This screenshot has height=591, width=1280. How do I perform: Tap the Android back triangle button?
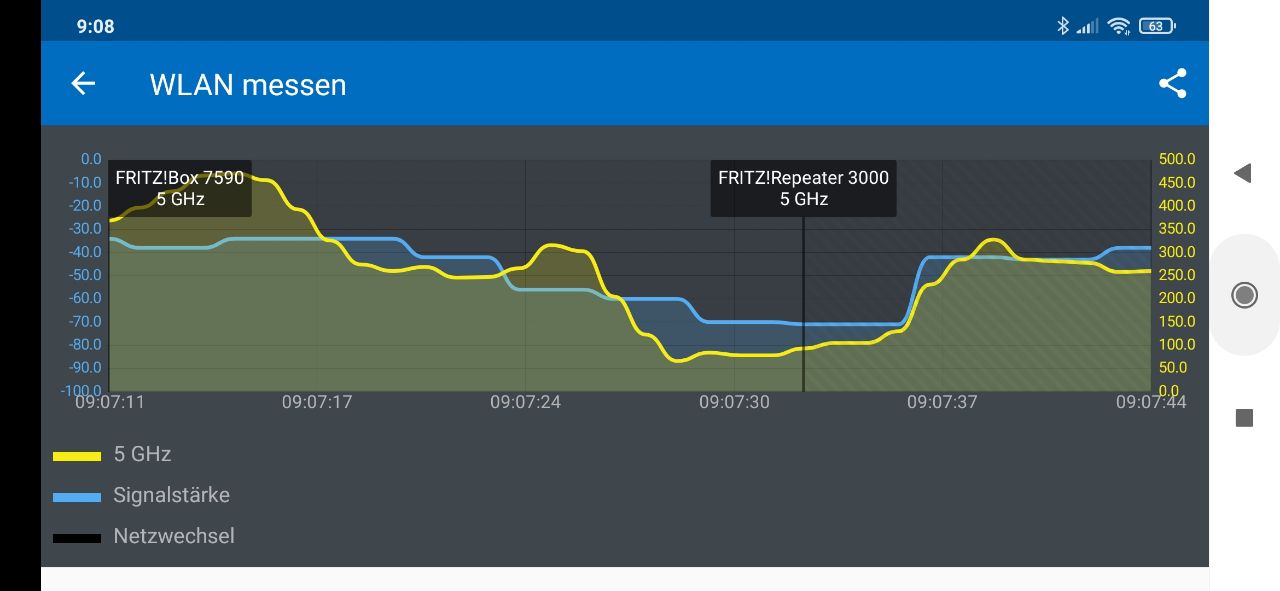point(1243,174)
